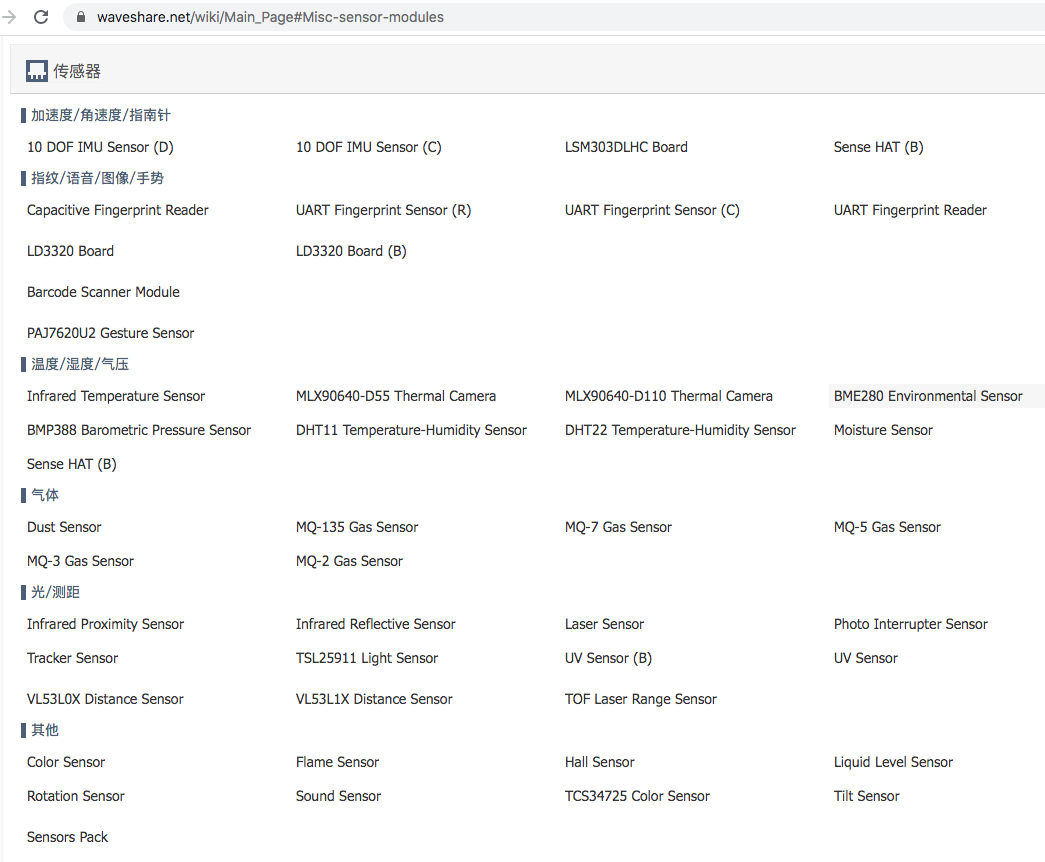This screenshot has width=1045, height=862.
Task: Open Photo Interrupter Sensor link
Action: [x=910, y=625]
